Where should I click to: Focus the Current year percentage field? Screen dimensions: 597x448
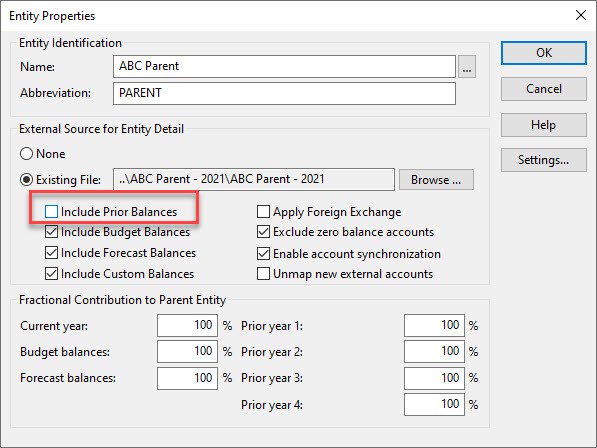(187, 325)
